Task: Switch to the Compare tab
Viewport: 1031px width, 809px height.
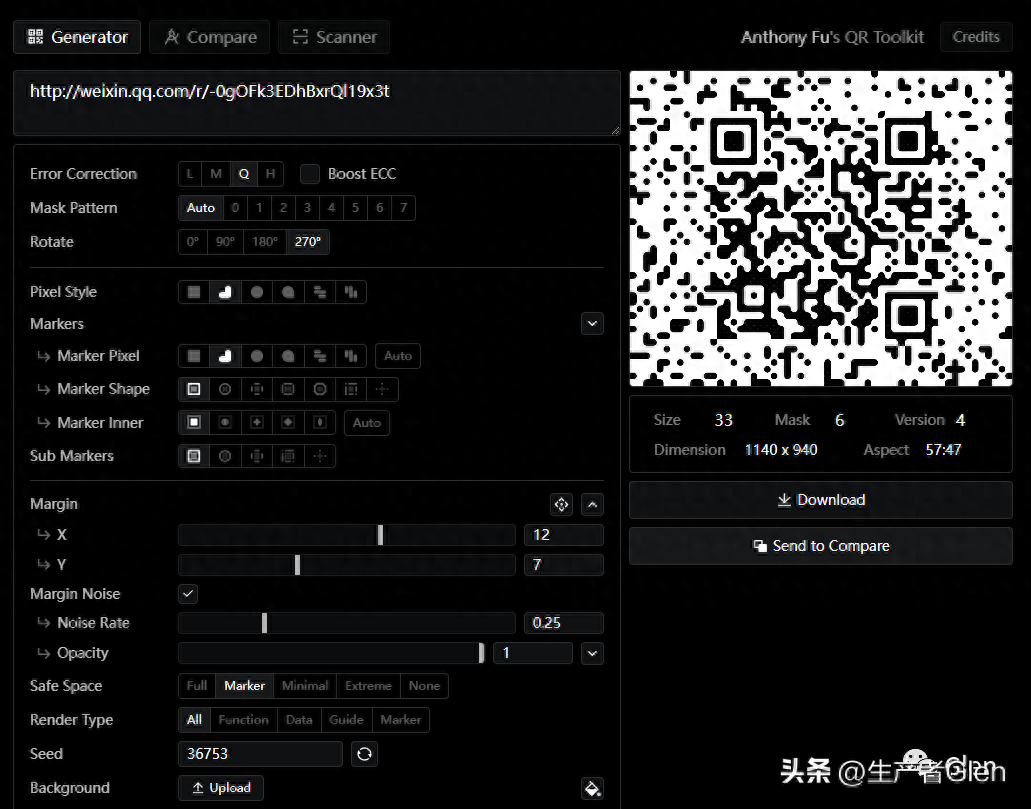Action: click(x=210, y=37)
